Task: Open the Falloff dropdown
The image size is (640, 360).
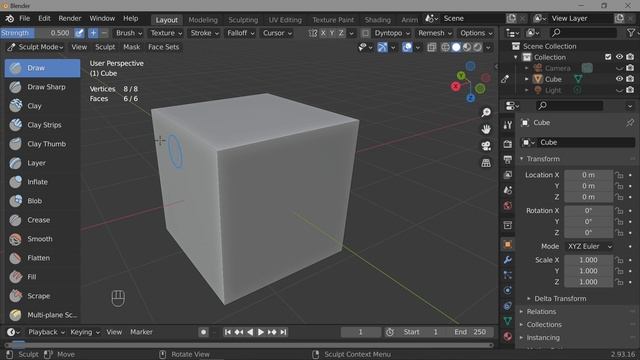Action: coord(240,33)
